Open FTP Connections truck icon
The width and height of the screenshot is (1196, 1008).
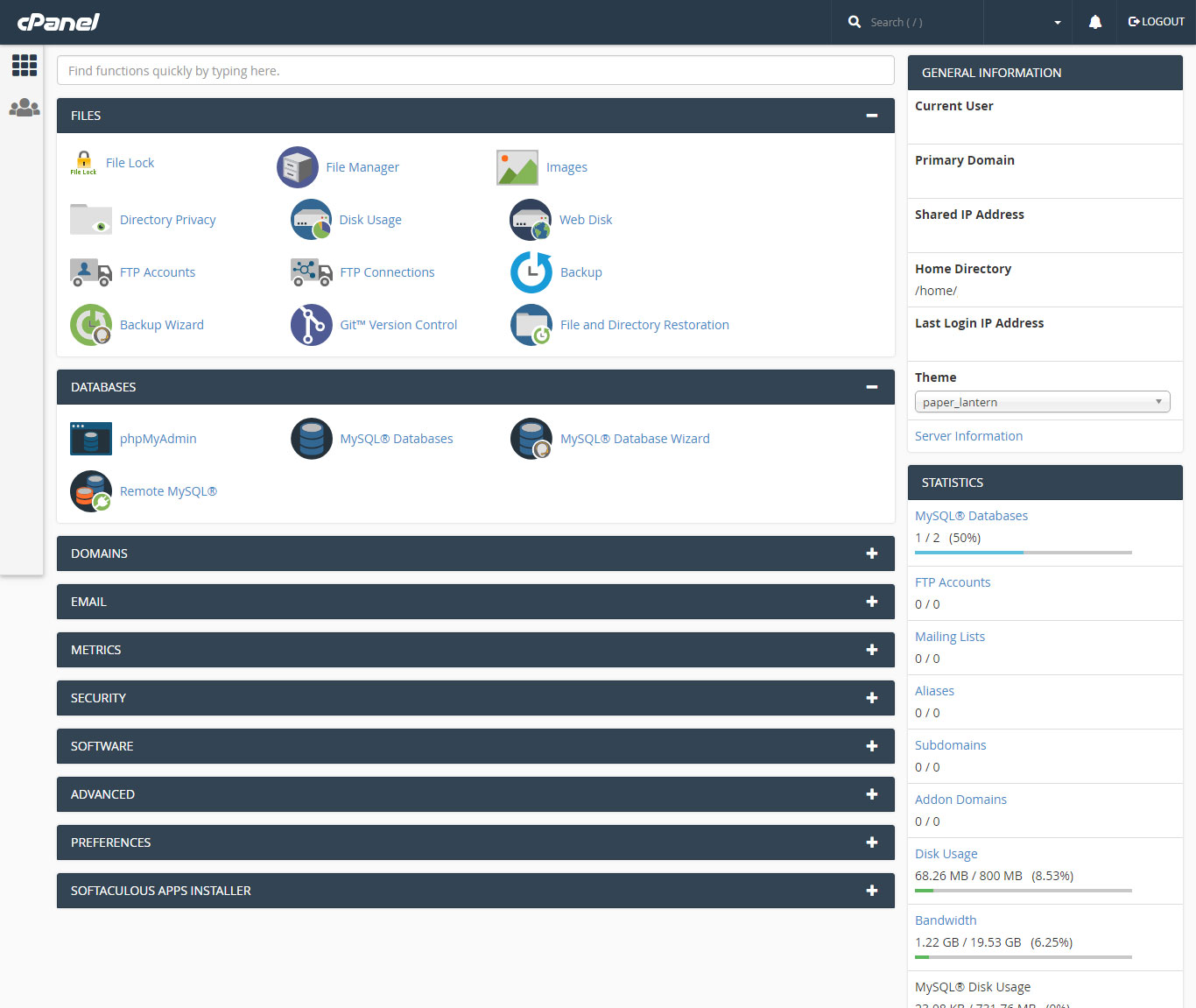311,272
